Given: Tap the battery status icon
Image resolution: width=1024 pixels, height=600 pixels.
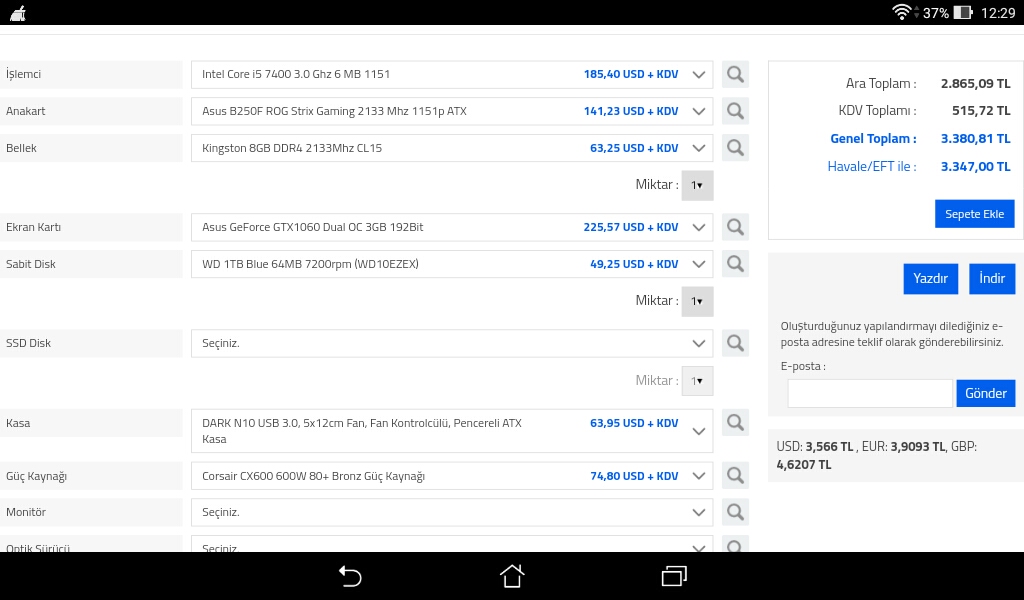Looking at the screenshot, I should (x=963, y=12).
